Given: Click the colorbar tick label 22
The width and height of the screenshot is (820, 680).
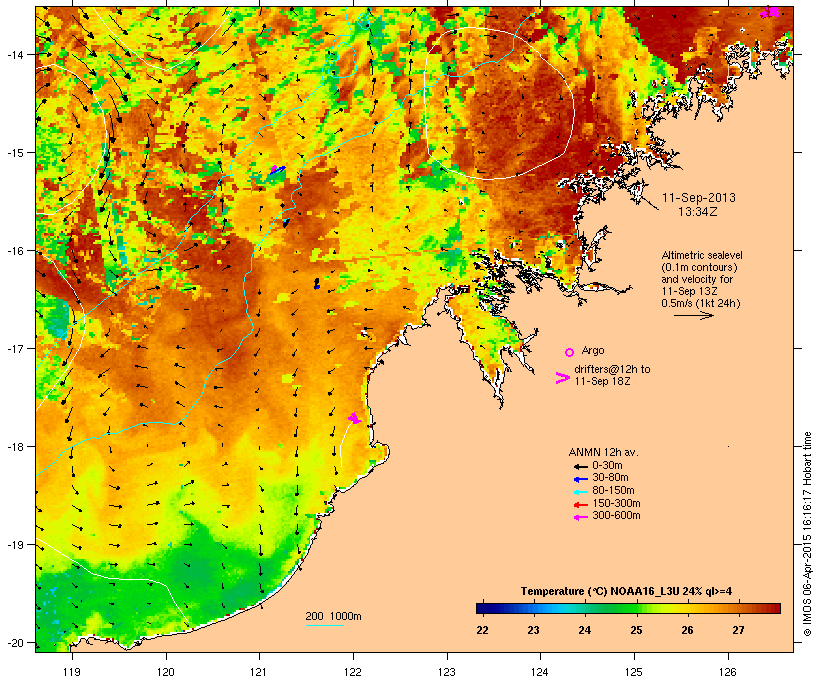Looking at the screenshot, I should point(482,630).
